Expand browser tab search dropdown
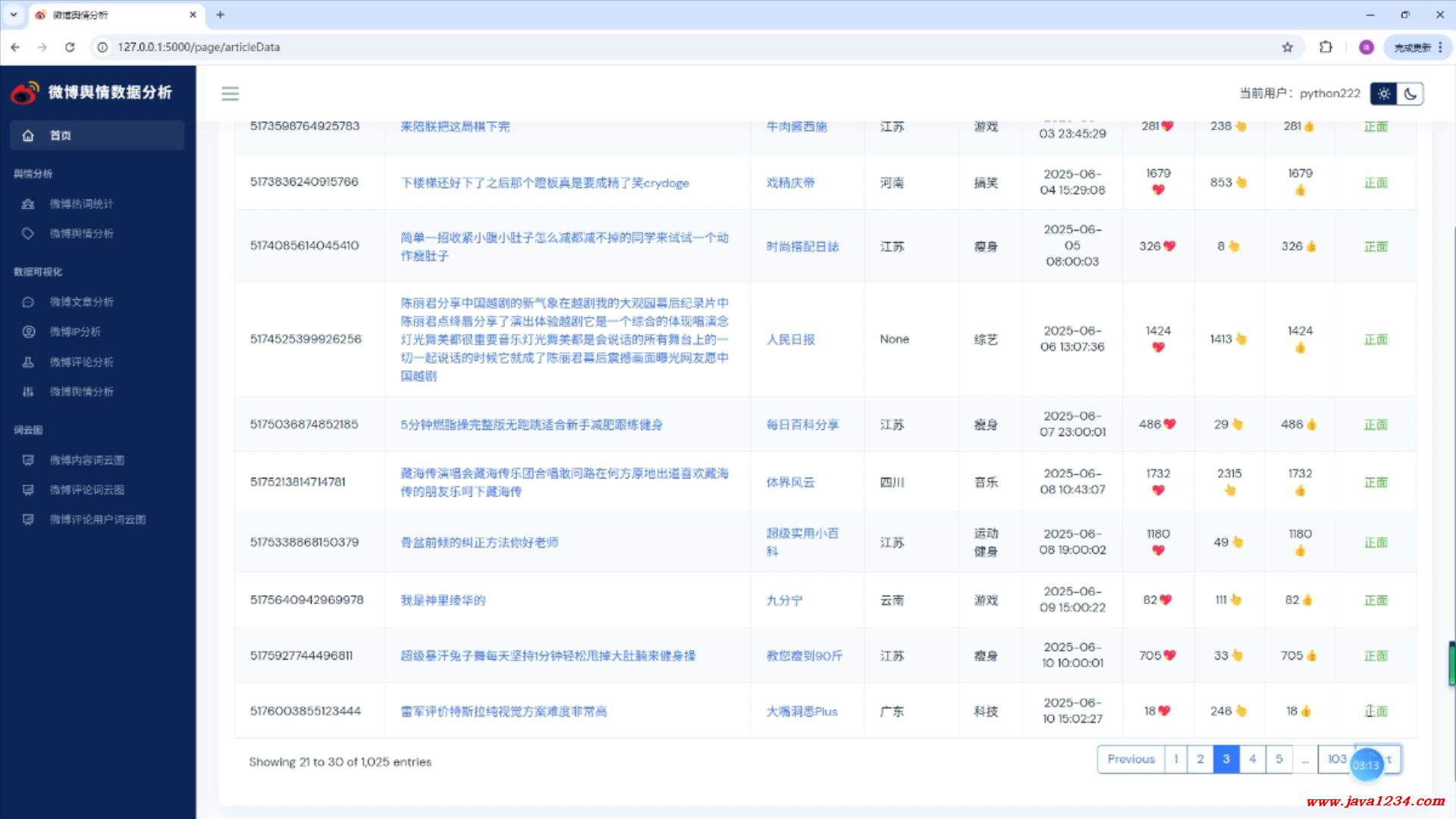Image resolution: width=1456 pixels, height=819 pixels. [14, 14]
